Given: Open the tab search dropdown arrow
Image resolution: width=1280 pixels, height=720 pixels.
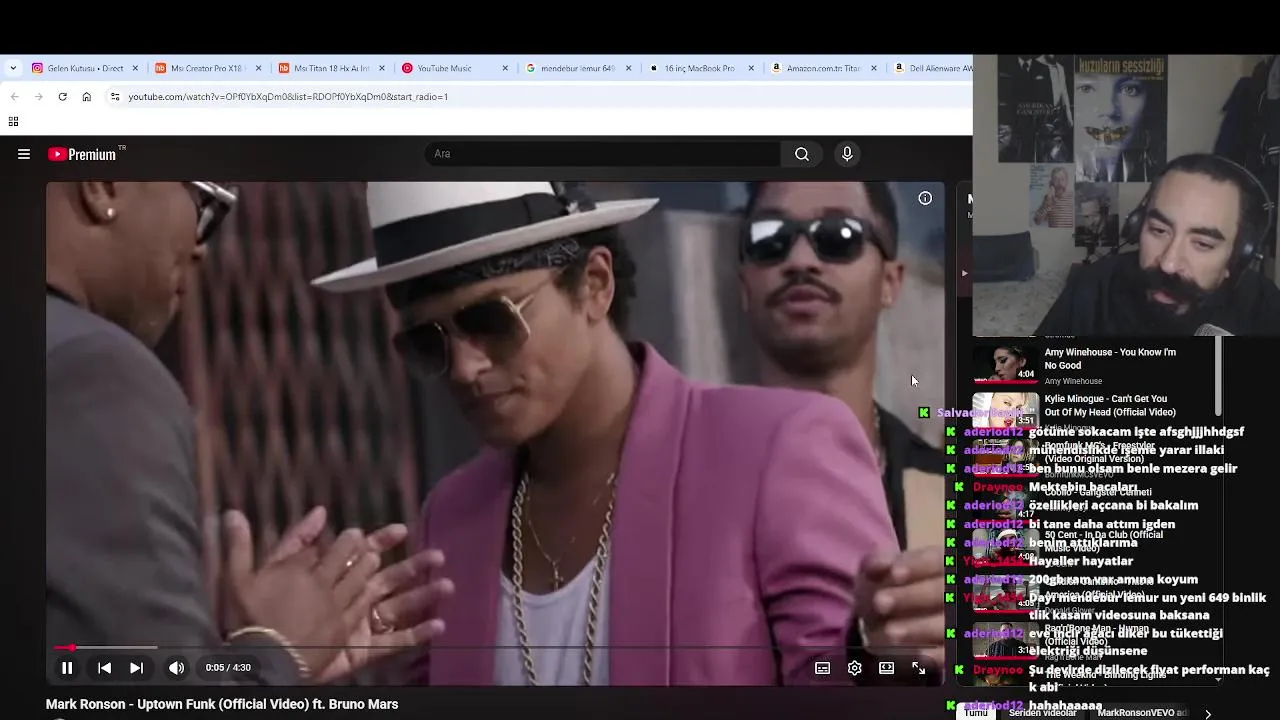Looking at the screenshot, I should pos(13,68).
